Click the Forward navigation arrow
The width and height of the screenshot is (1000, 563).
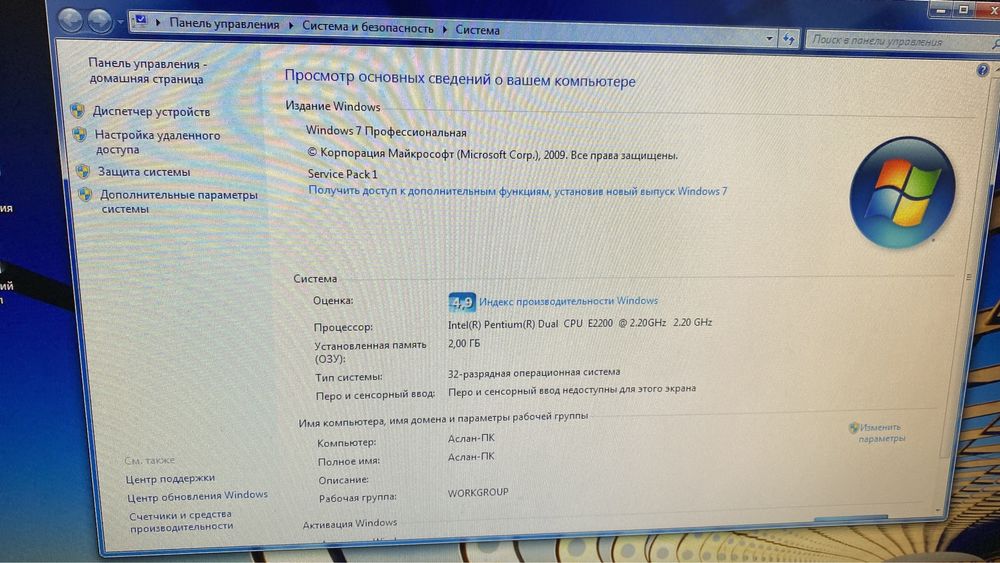tap(99, 22)
